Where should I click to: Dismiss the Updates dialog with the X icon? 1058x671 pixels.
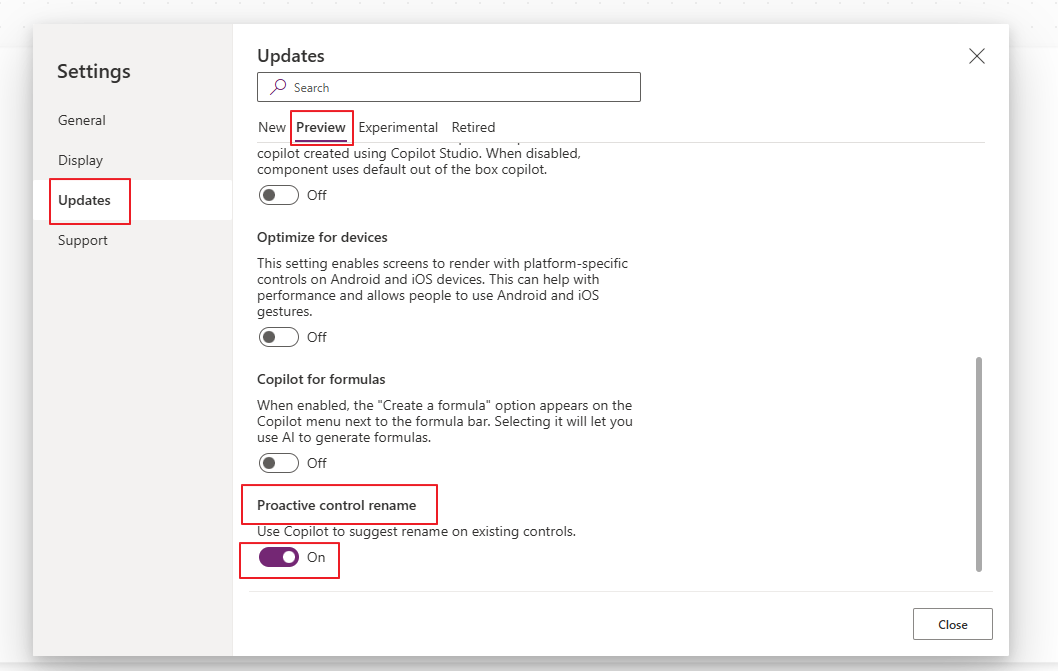pos(976,56)
